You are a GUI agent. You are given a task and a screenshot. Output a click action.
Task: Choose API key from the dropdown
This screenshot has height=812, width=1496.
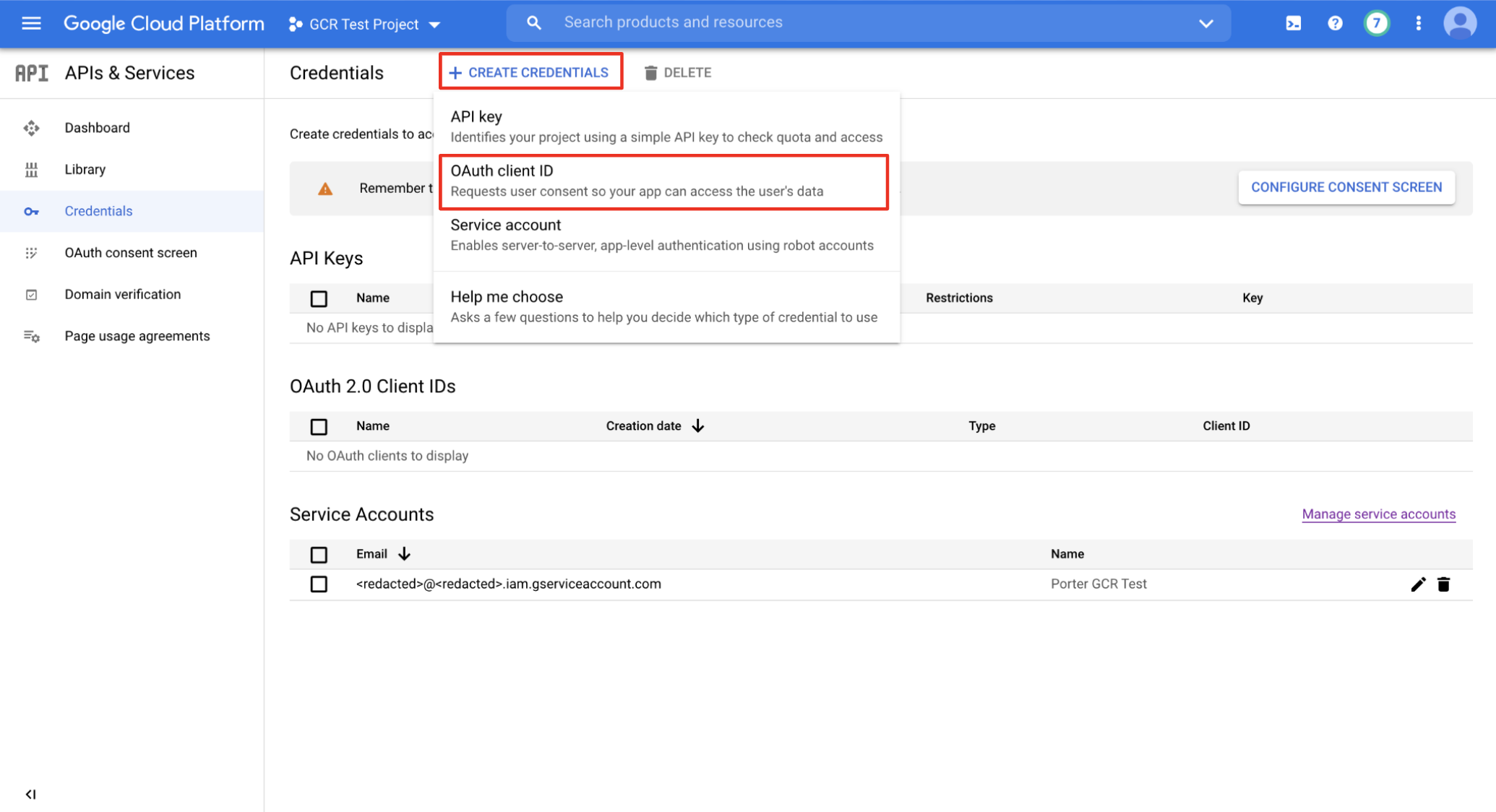666,126
